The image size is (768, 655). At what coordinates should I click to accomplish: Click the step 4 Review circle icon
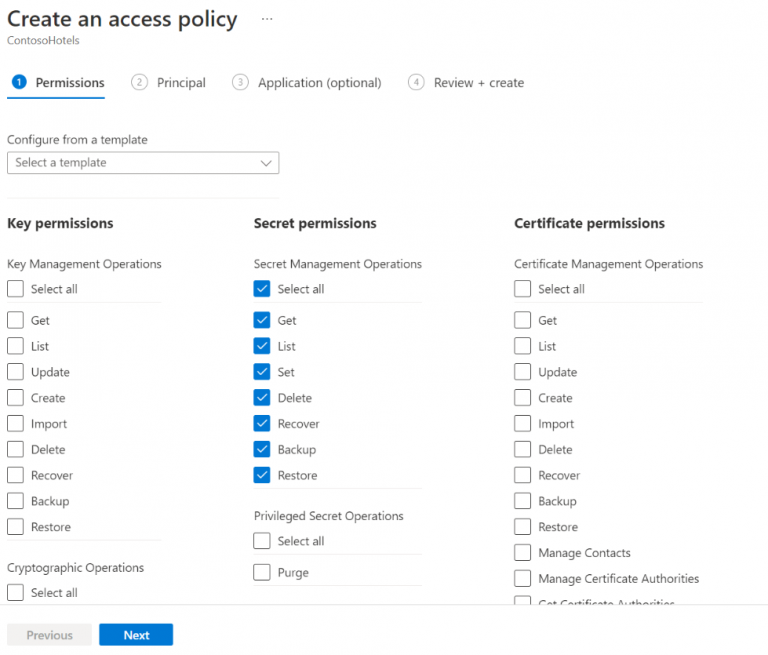point(416,83)
